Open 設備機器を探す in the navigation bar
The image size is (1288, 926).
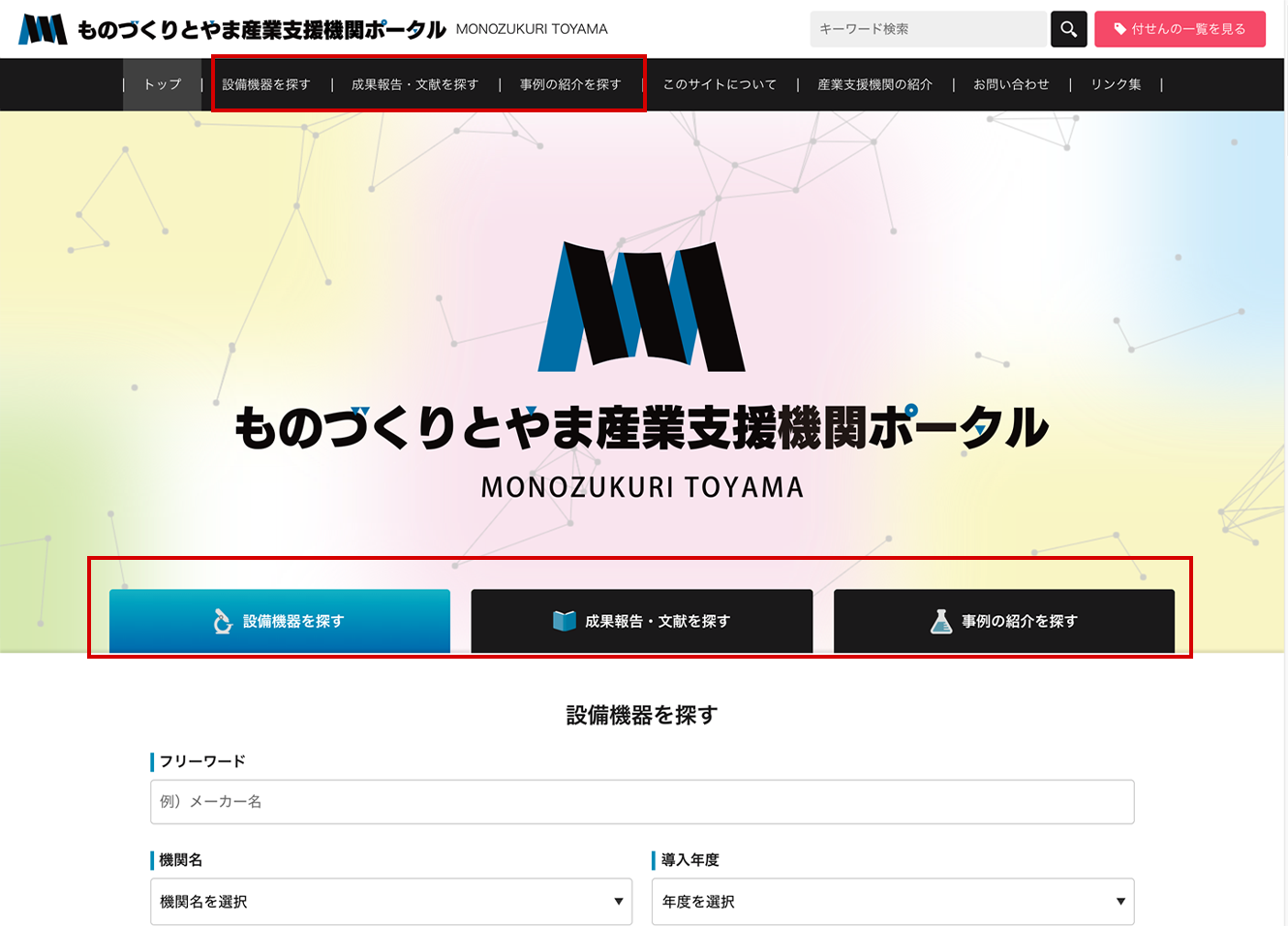[266, 84]
